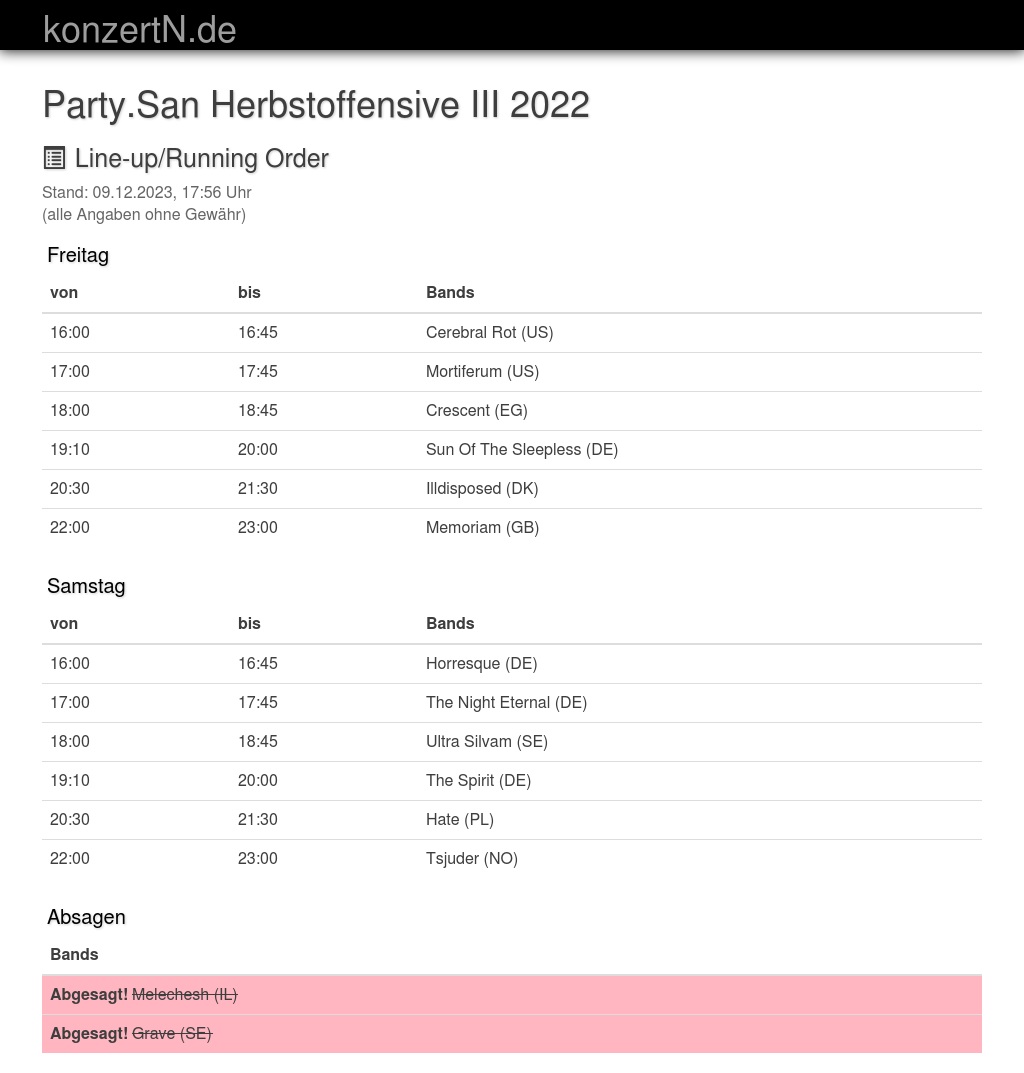Image resolution: width=1024 pixels, height=1073 pixels.
Task: Select Memoriam (GB) in Friday lineup
Action: point(482,528)
